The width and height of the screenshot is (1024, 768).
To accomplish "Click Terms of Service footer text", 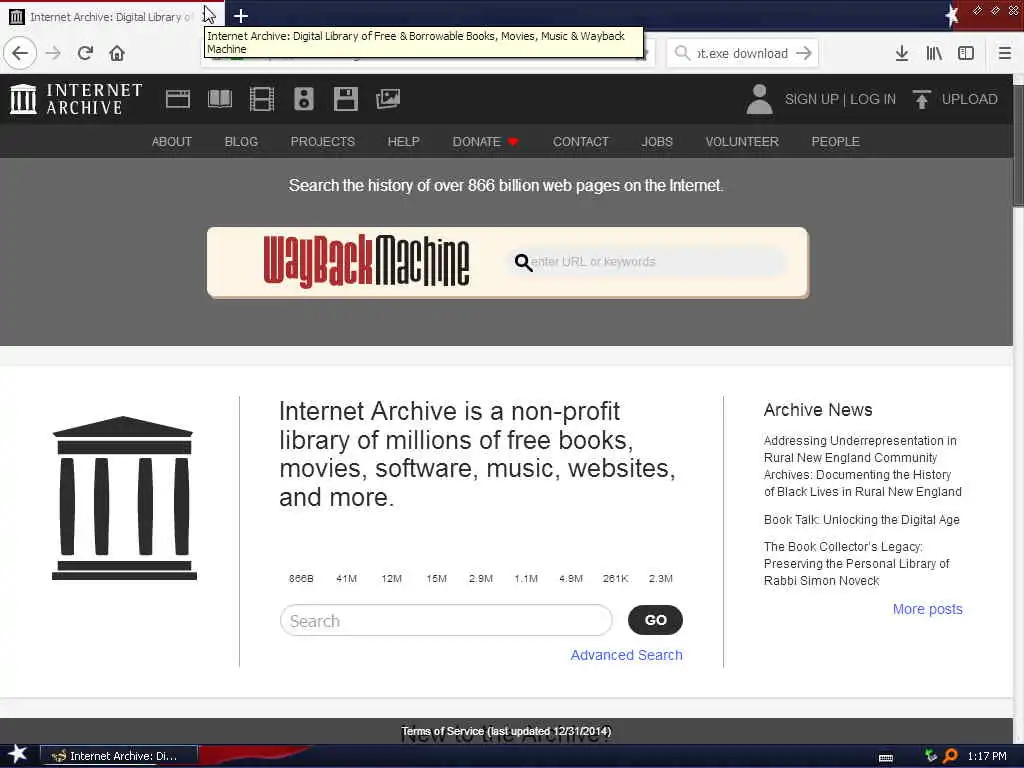I will point(506,731).
